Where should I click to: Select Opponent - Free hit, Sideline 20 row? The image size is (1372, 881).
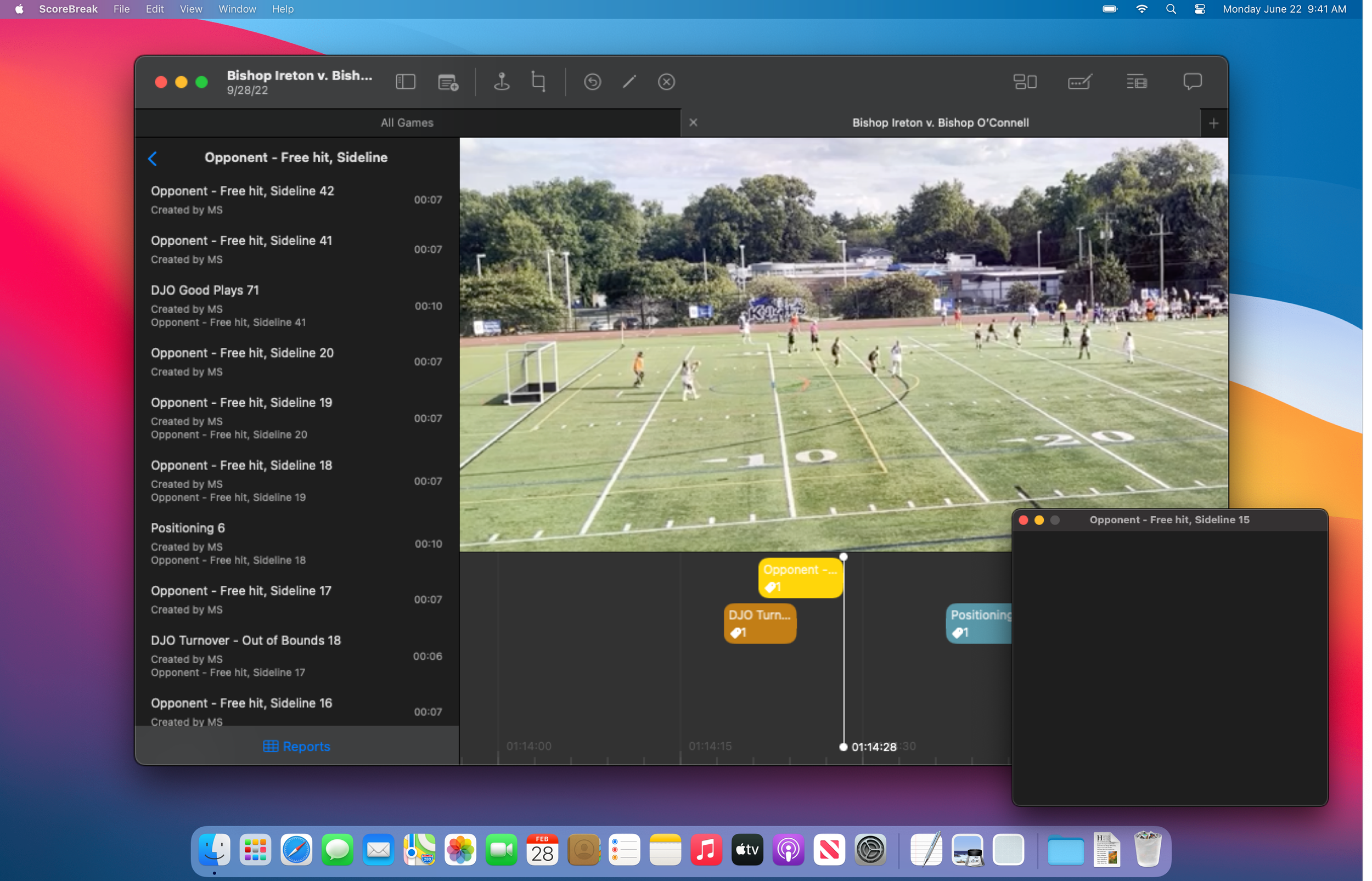click(x=296, y=362)
